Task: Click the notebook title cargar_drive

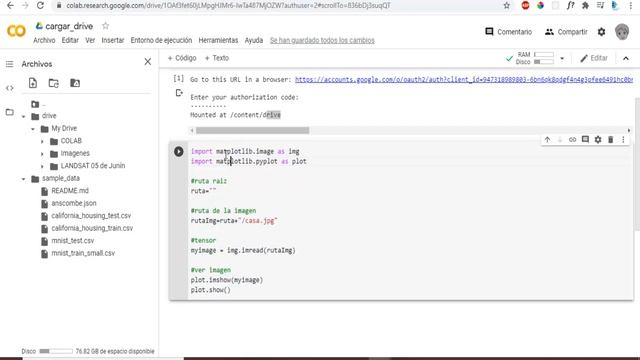Action: [x=69, y=26]
